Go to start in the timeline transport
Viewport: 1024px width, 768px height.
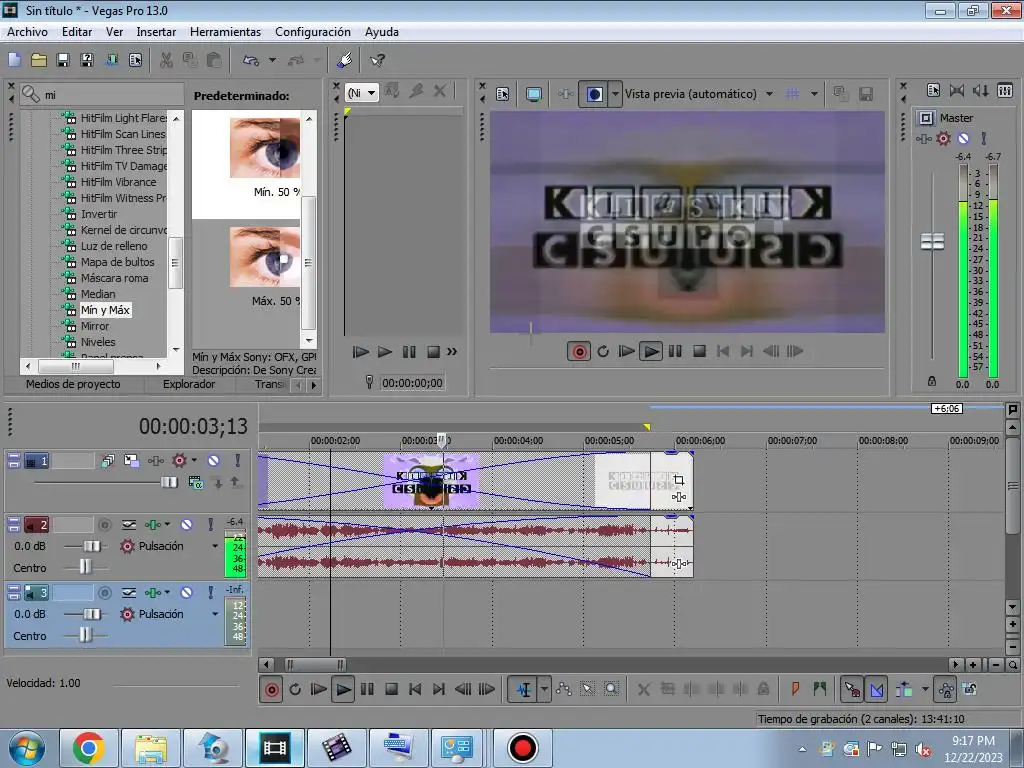click(x=415, y=689)
